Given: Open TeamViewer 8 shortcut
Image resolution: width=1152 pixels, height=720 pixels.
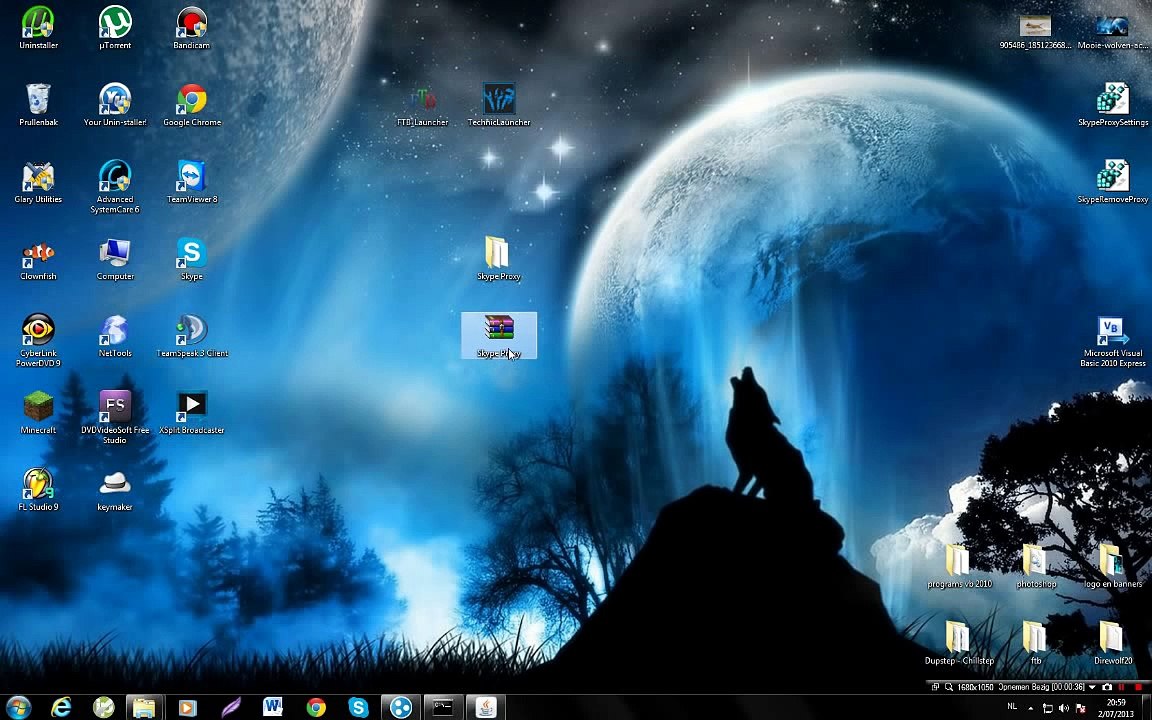Looking at the screenshot, I should coord(192,182).
